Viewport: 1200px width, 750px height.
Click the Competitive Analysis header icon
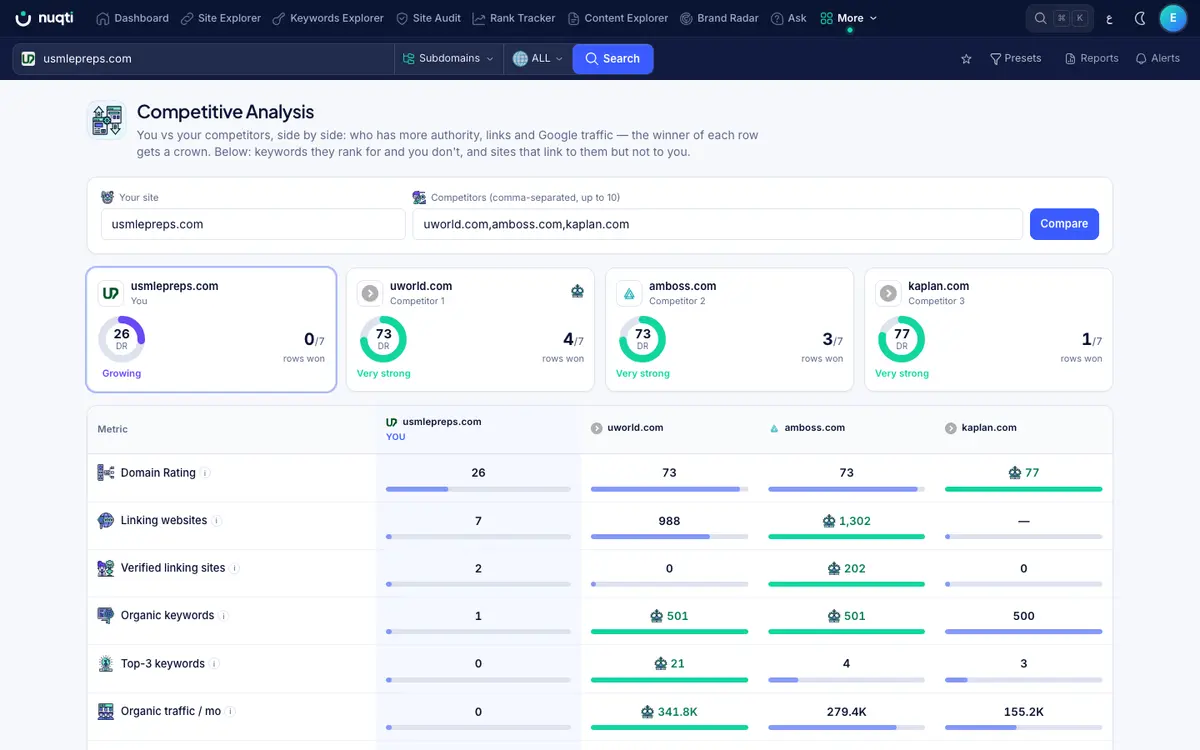[106, 120]
